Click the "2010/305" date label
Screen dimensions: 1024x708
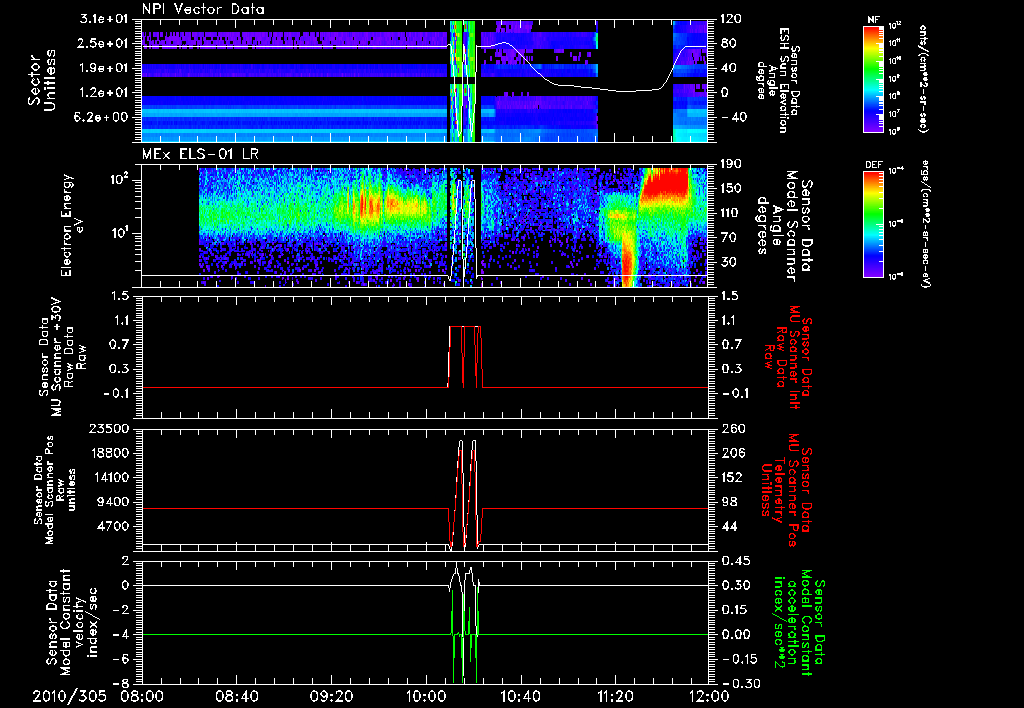[x=69, y=696]
